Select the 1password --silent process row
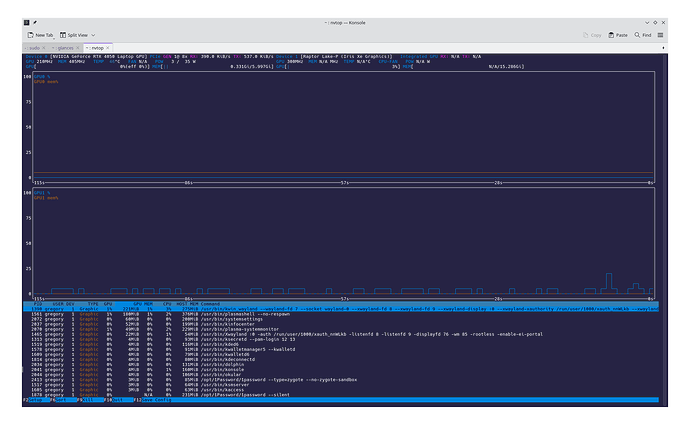 [341, 395]
